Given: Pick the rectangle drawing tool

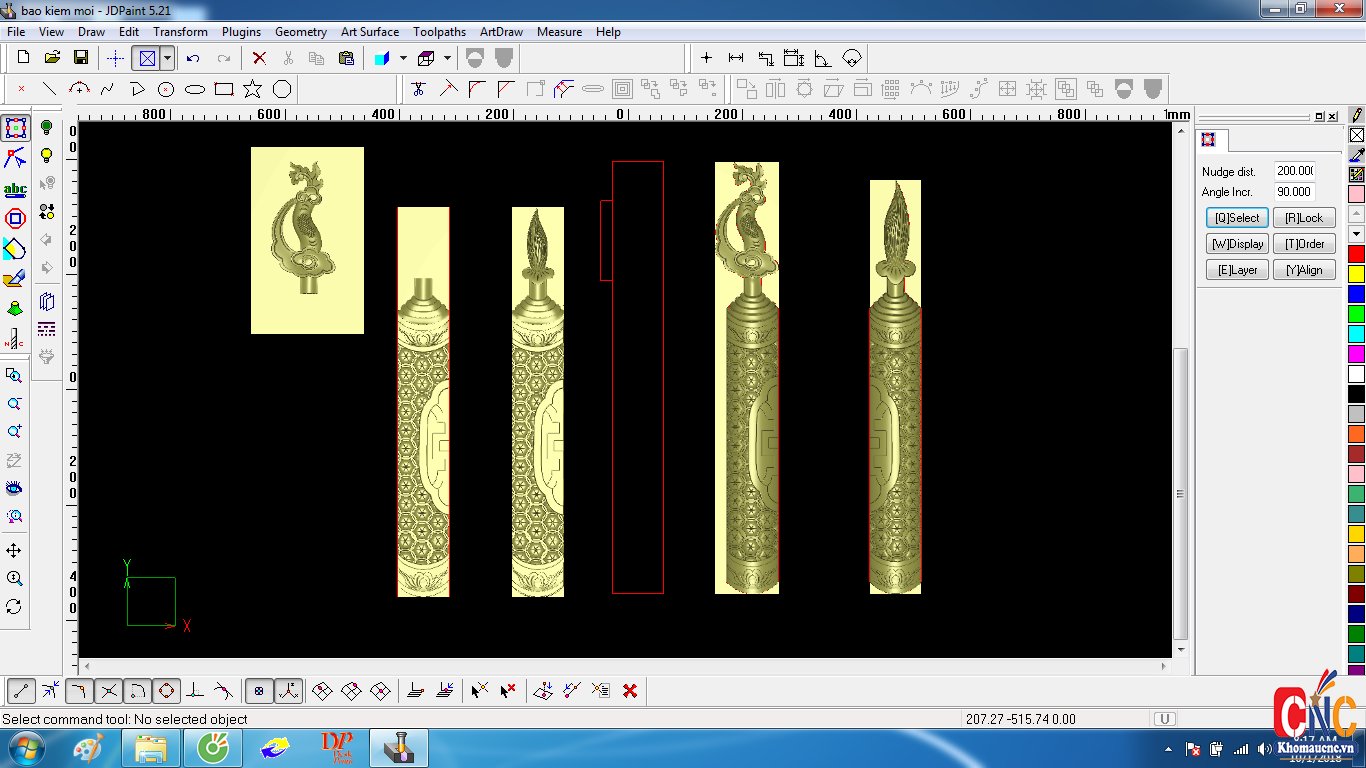Looking at the screenshot, I should pyautogui.click(x=224, y=89).
